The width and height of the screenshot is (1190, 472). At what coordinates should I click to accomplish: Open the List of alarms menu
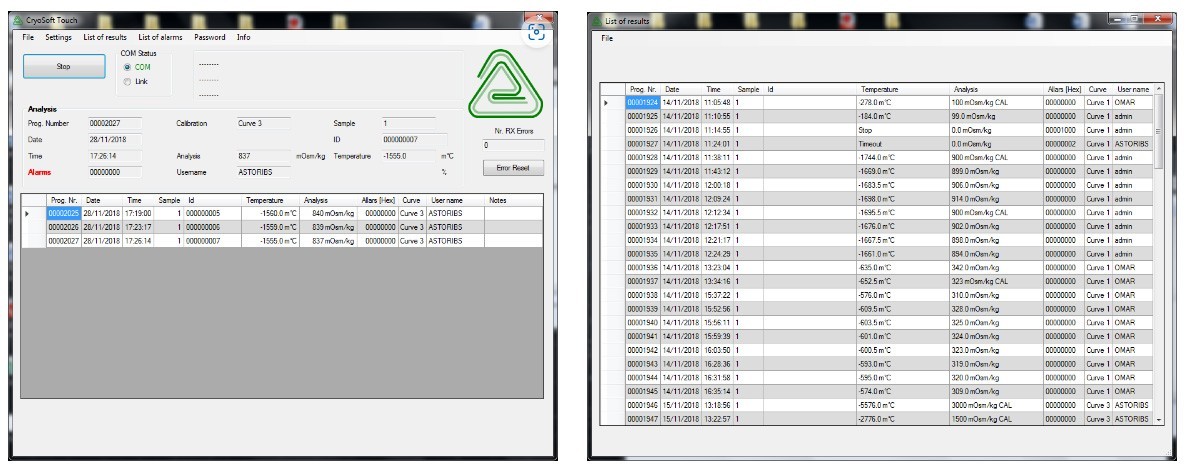click(x=160, y=37)
